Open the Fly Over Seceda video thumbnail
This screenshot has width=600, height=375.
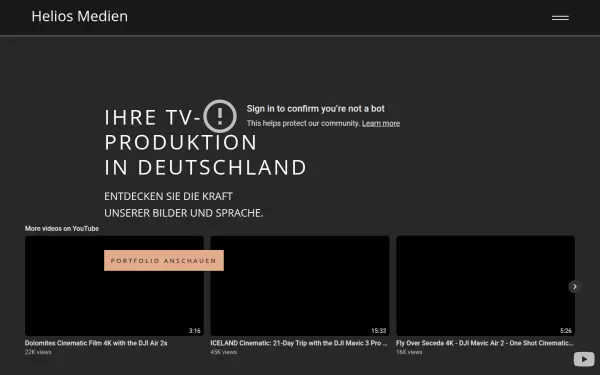pyautogui.click(x=485, y=286)
